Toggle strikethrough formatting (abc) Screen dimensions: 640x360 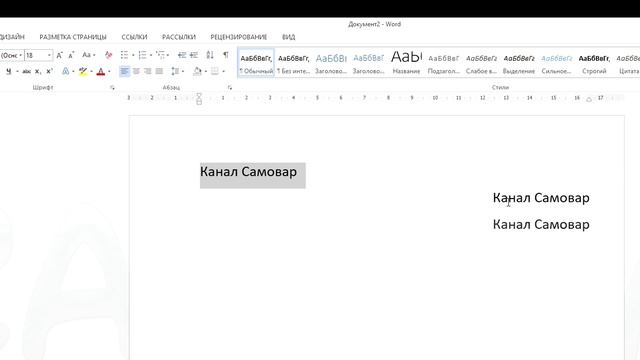click(x=27, y=71)
